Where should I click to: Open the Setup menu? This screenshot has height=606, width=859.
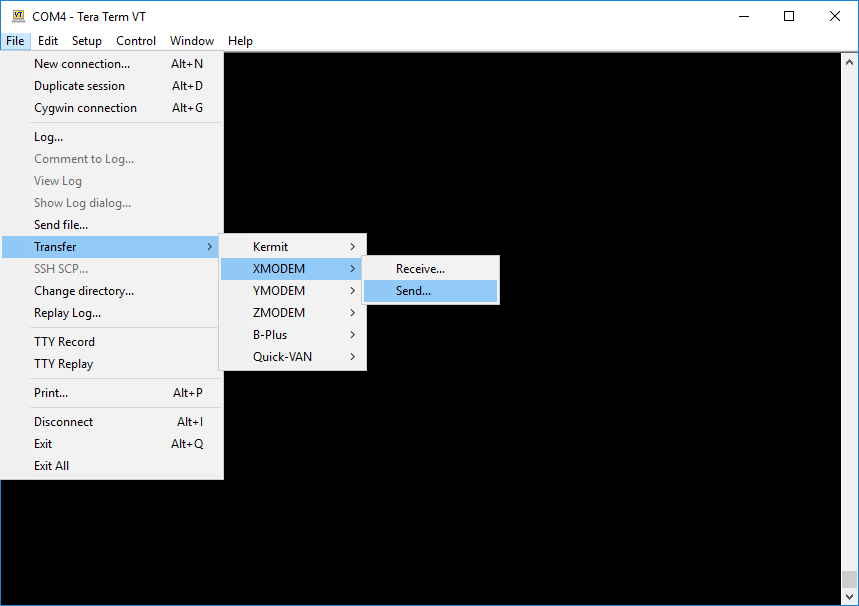click(x=87, y=41)
